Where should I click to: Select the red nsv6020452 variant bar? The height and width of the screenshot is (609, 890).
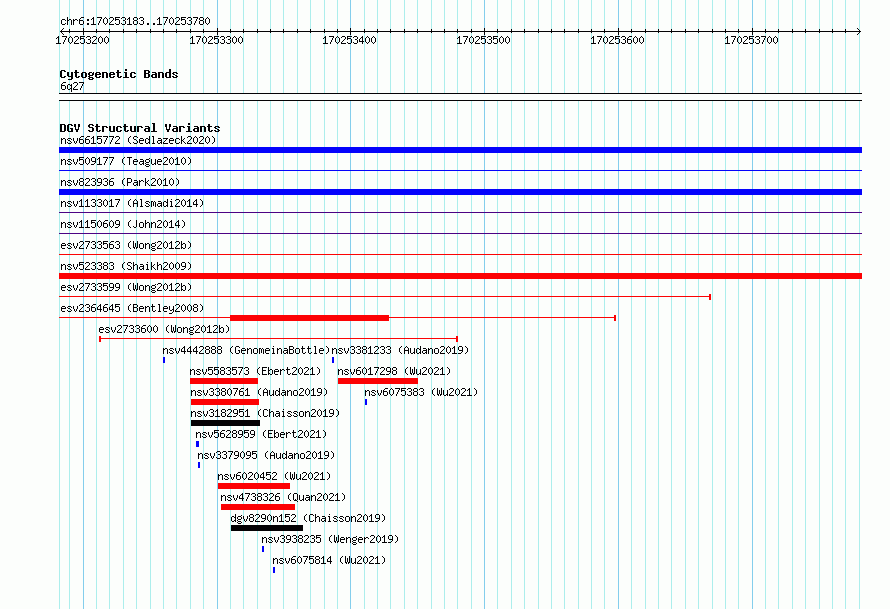(254, 486)
